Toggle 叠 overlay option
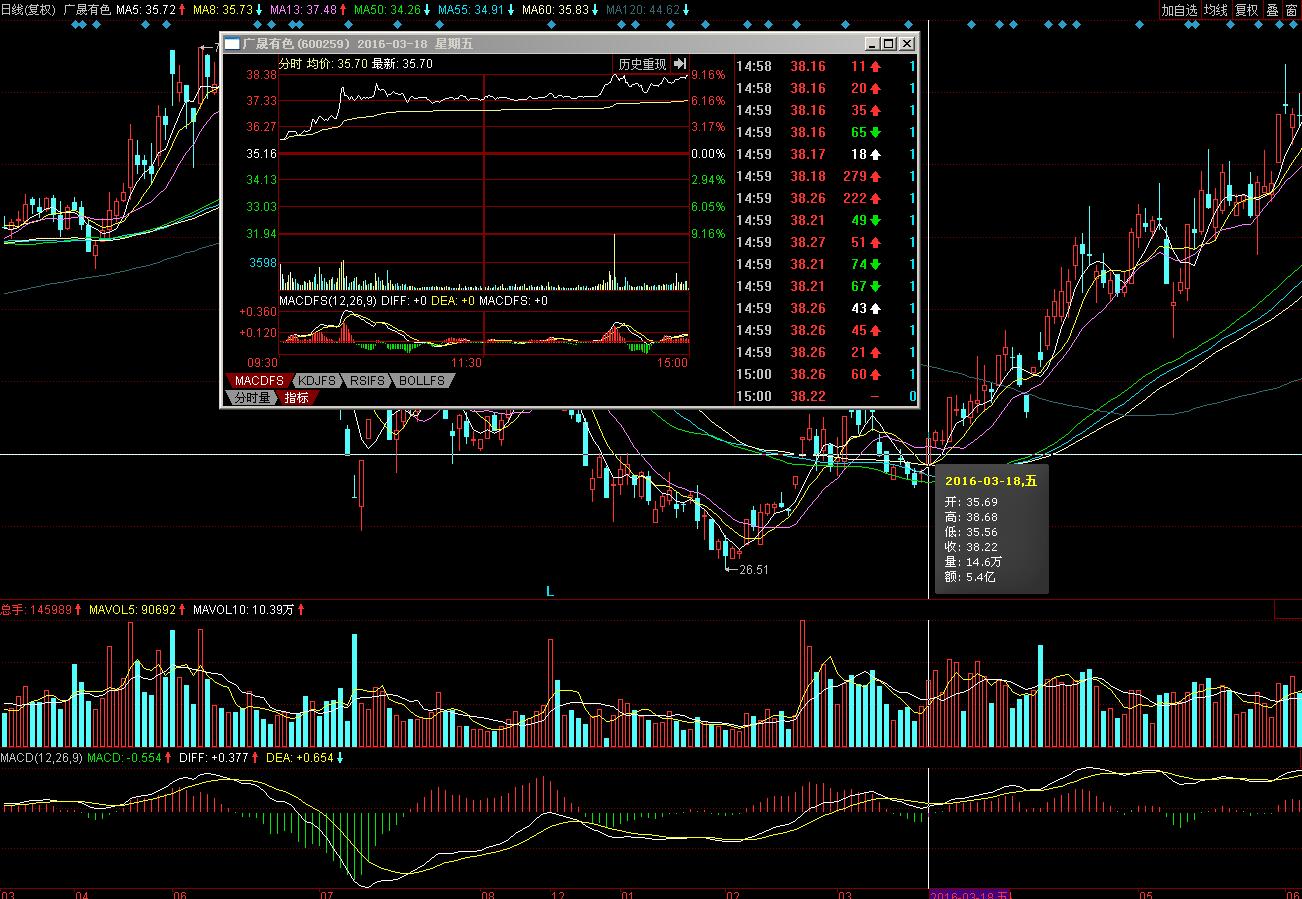The height and width of the screenshot is (899, 1302). (1272, 10)
